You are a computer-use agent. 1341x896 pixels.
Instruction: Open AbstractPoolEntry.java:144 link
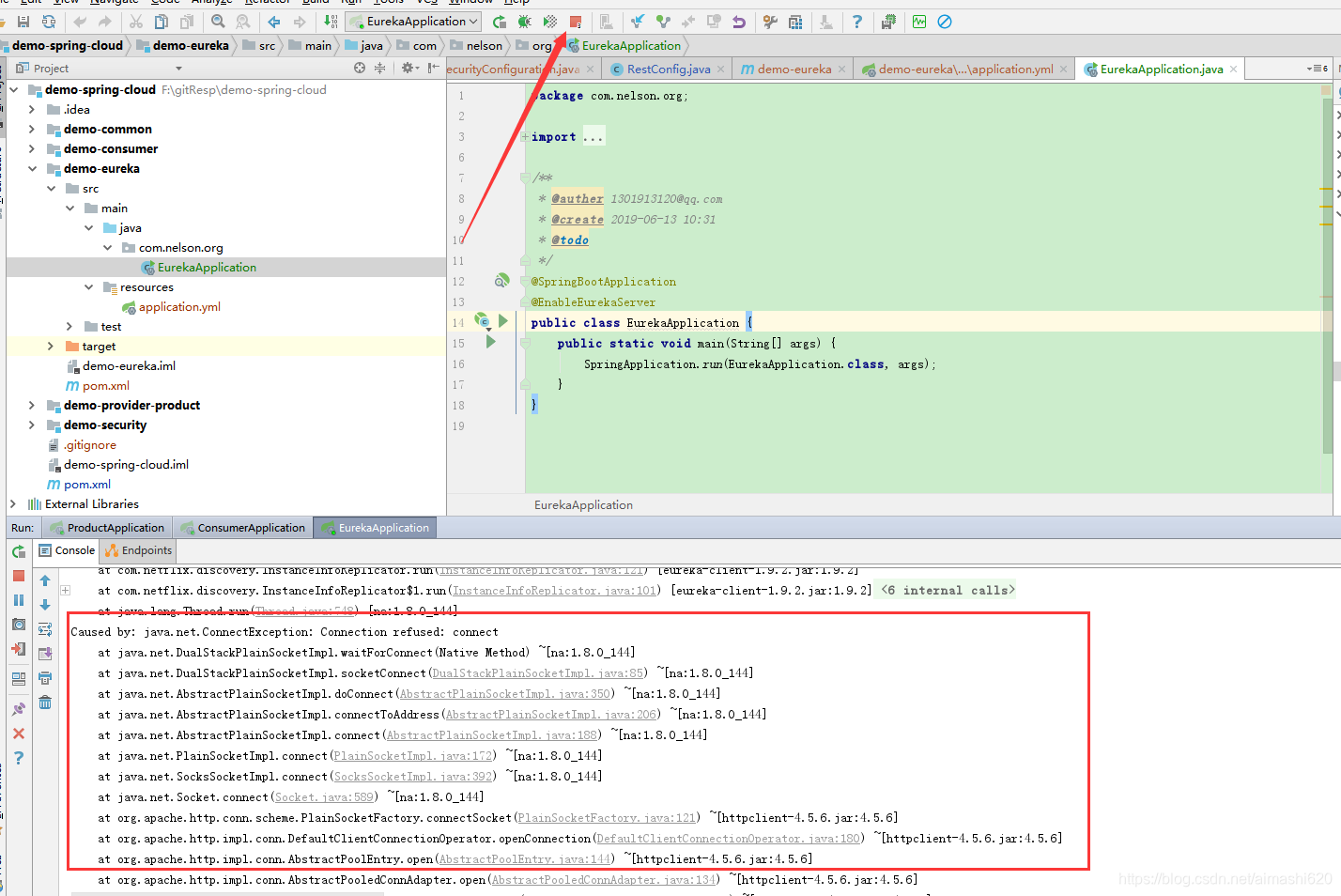pyautogui.click(x=524, y=859)
